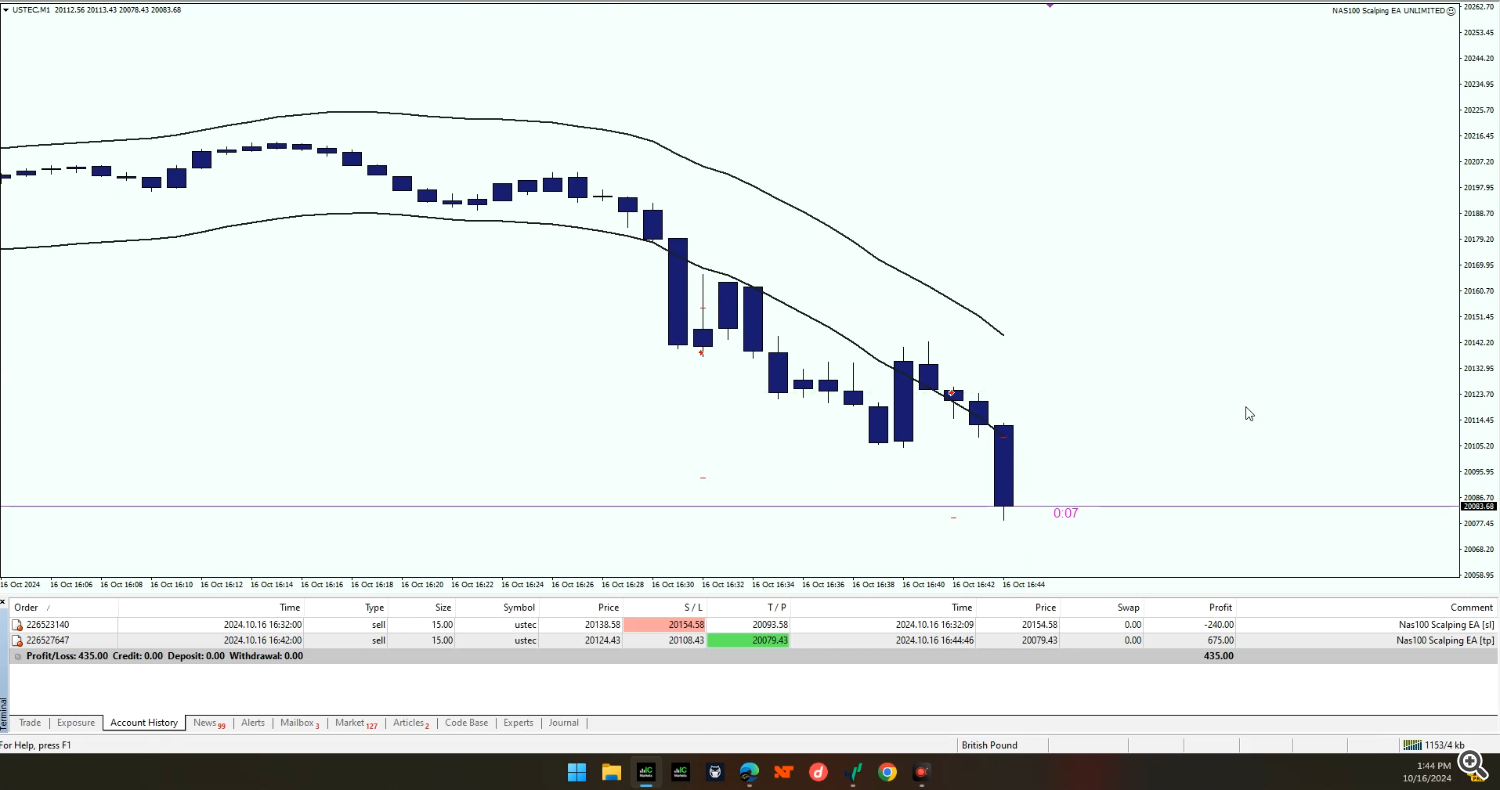Open the Market tab
Image resolution: width=1500 pixels, height=790 pixels.
tap(357, 723)
